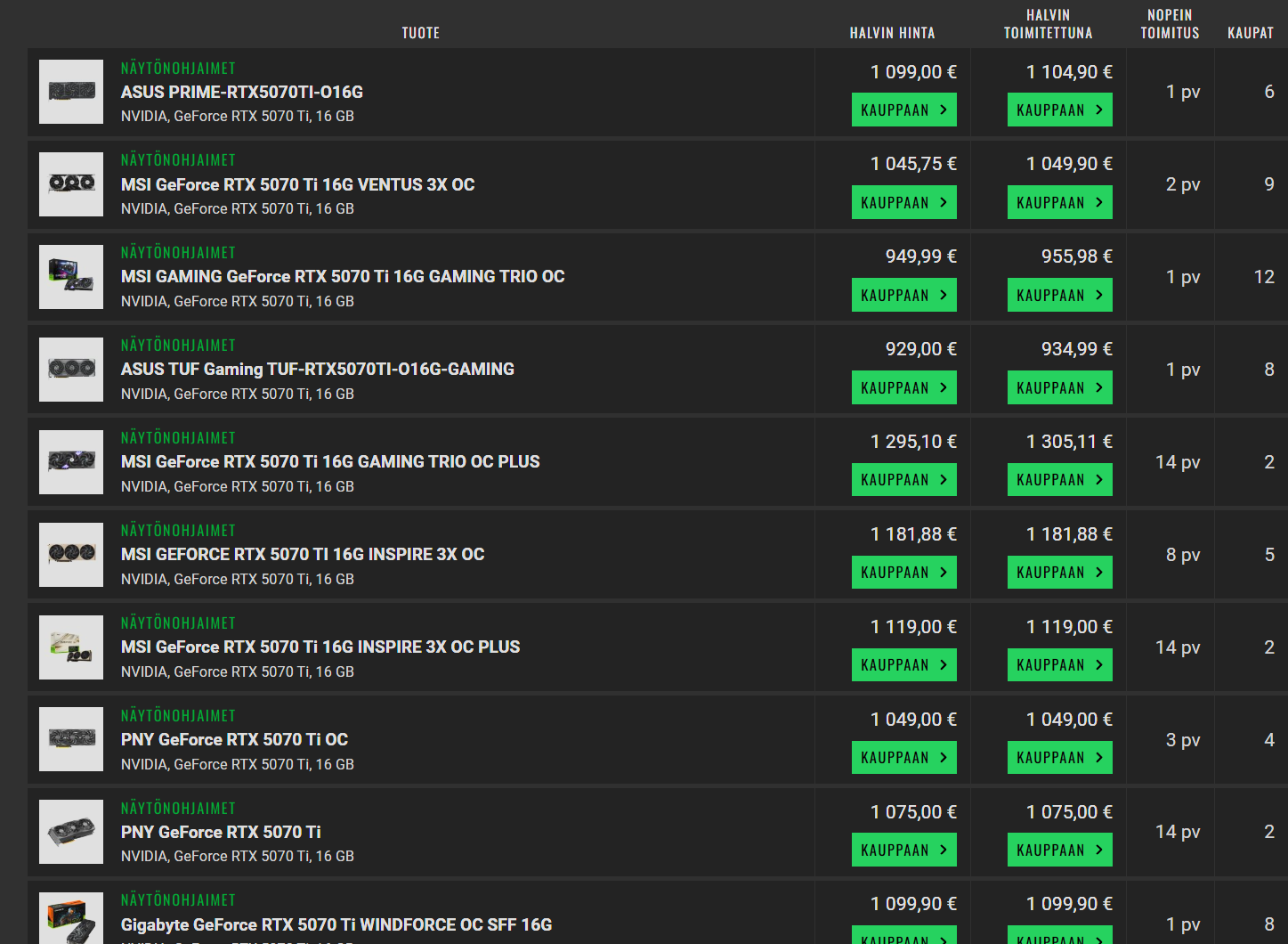Click Kauppaan under the 955,98 € price

(1060, 295)
